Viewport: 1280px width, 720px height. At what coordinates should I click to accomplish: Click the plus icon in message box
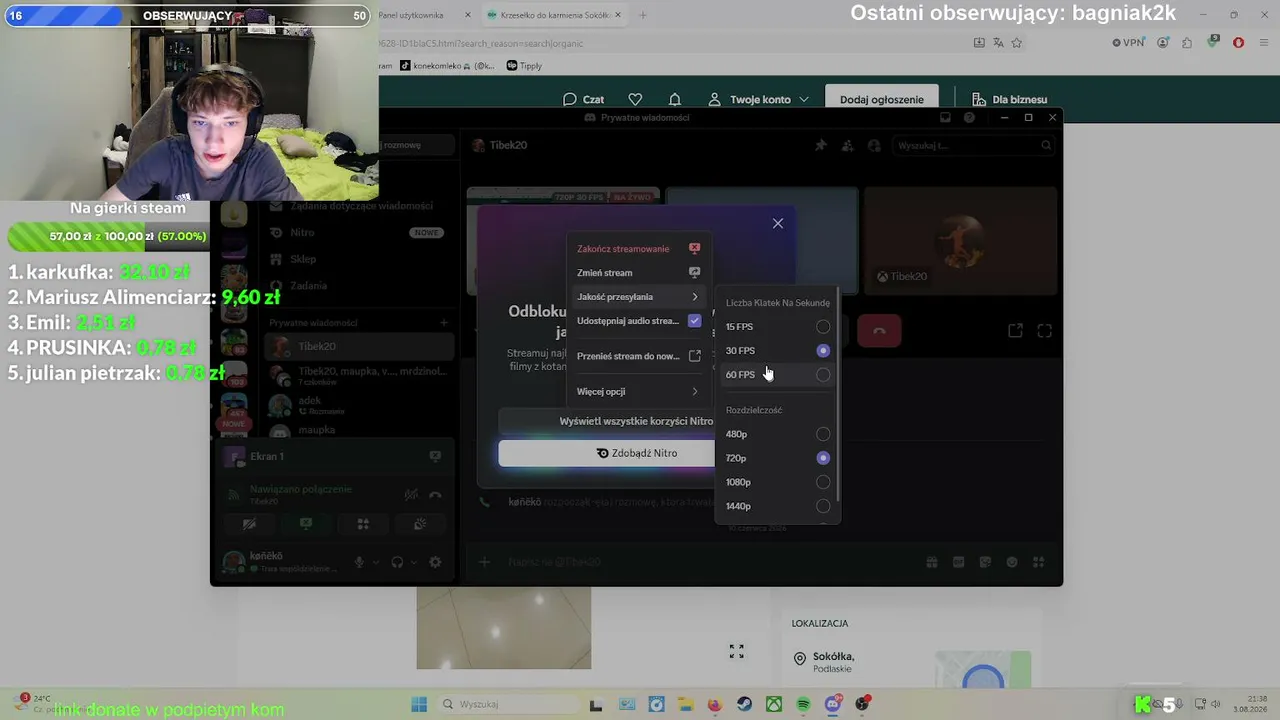(484, 562)
